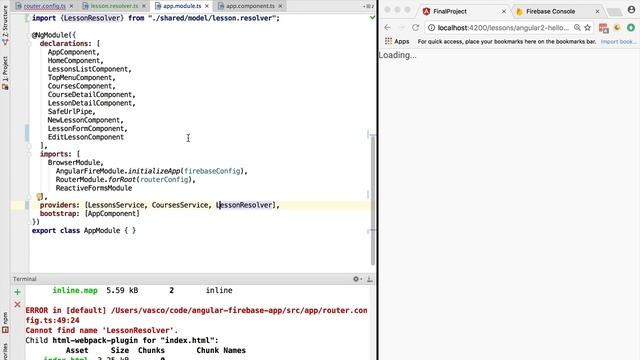The width and height of the screenshot is (640, 360).
Task: Open the Apps shortcut in bookmarks bar
Action: (x=397, y=41)
